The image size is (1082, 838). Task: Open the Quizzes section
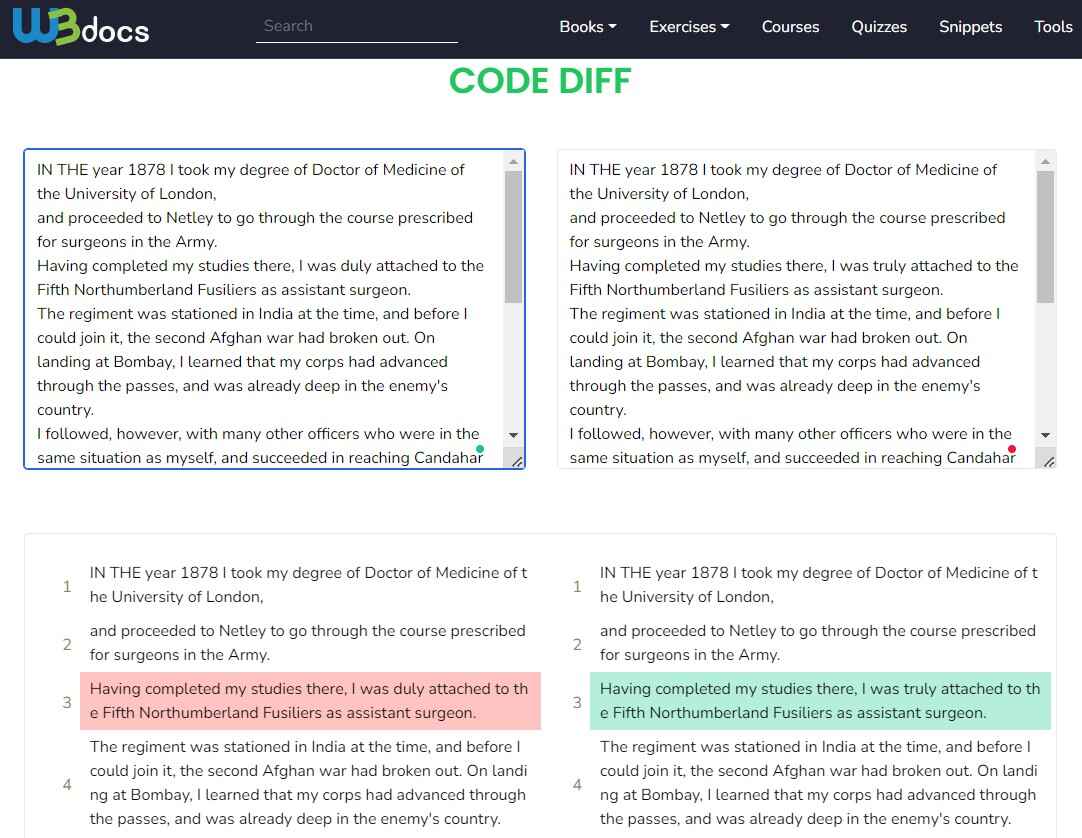879,27
